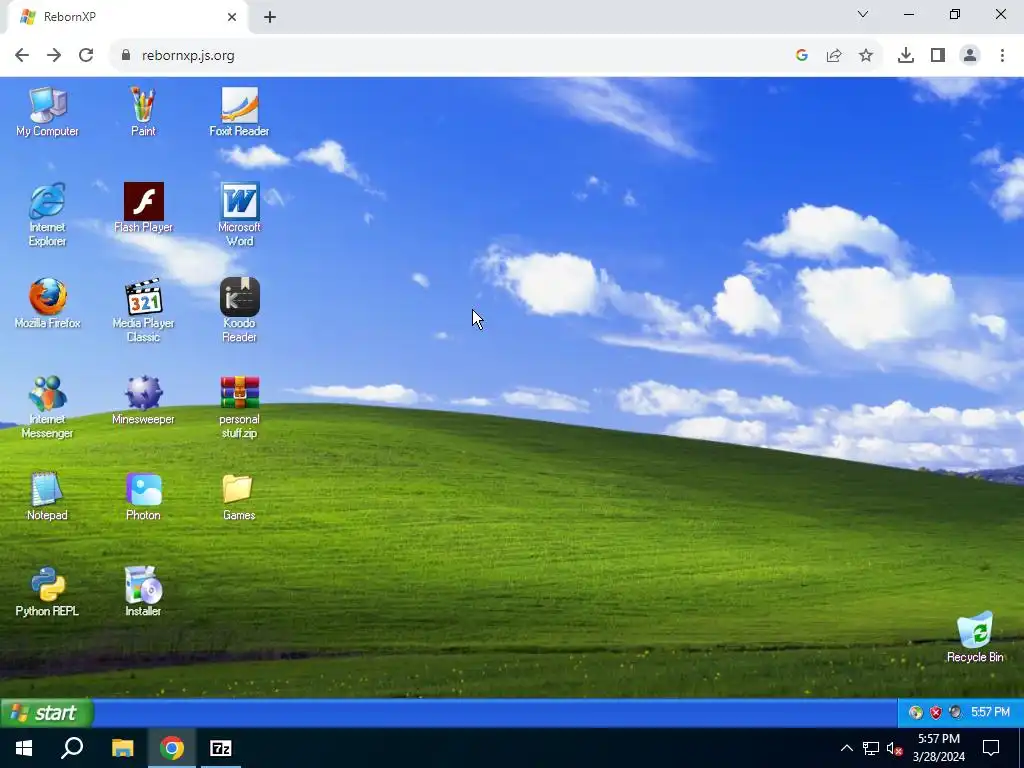
Task: Open 7-Zip from the taskbar
Action: [x=221, y=748]
